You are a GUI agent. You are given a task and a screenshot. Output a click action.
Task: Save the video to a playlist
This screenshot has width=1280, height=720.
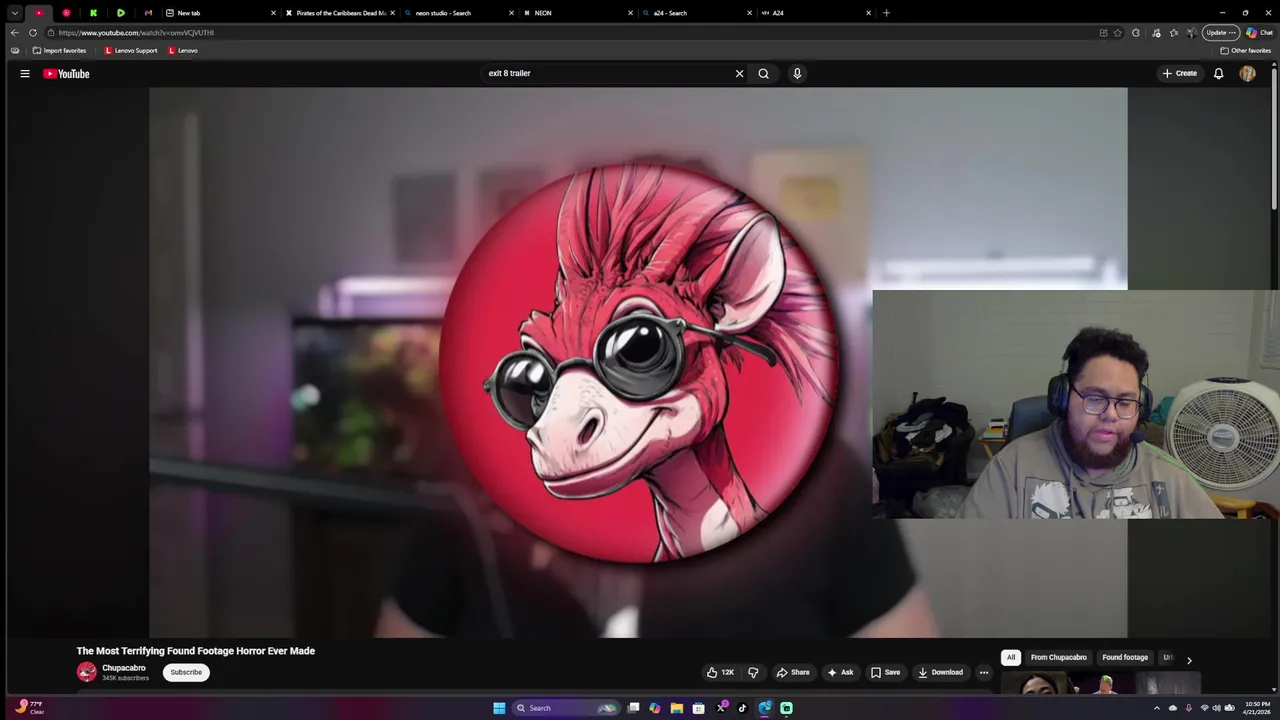point(885,672)
